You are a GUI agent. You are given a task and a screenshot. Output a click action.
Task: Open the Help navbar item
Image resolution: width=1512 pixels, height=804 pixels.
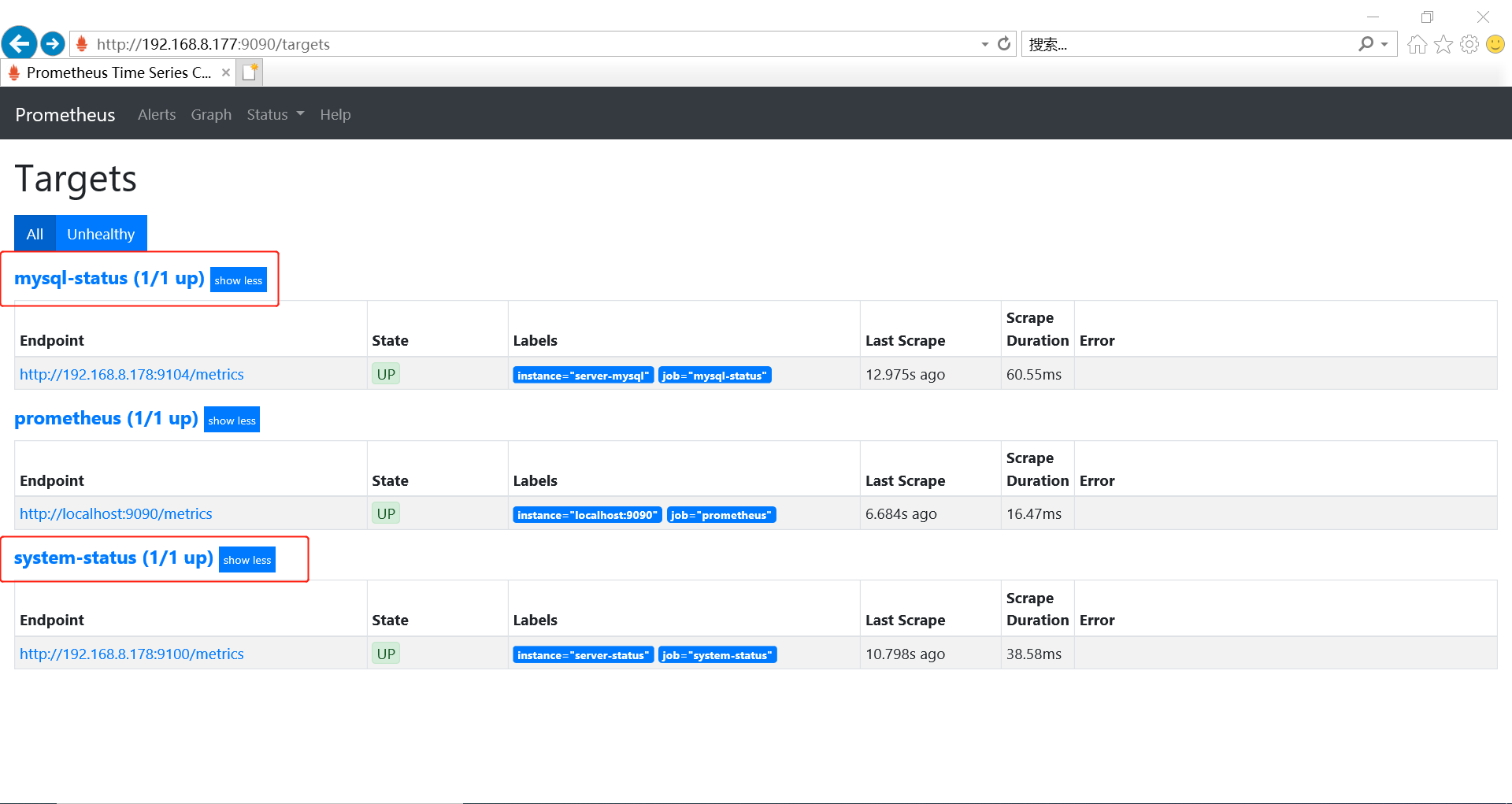point(335,115)
